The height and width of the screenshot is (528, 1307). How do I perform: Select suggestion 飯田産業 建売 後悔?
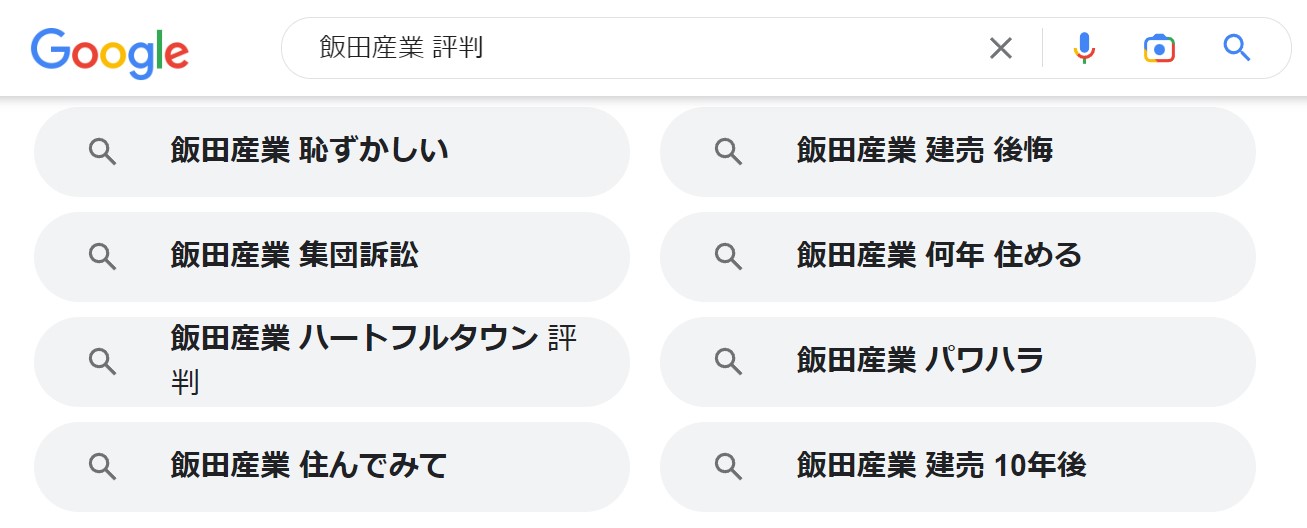958,152
